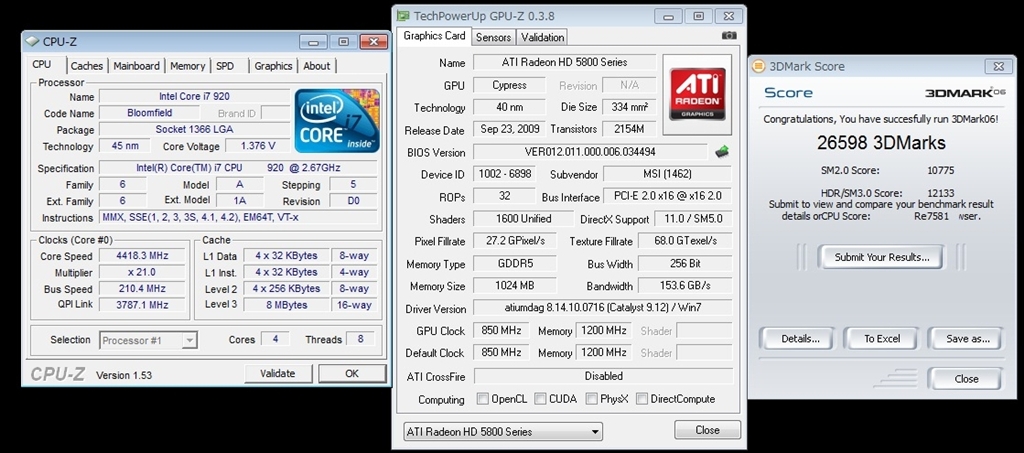Click the Core Speed value 4418.3 MHz
Viewport: 1024px width, 453px height.
point(142,256)
